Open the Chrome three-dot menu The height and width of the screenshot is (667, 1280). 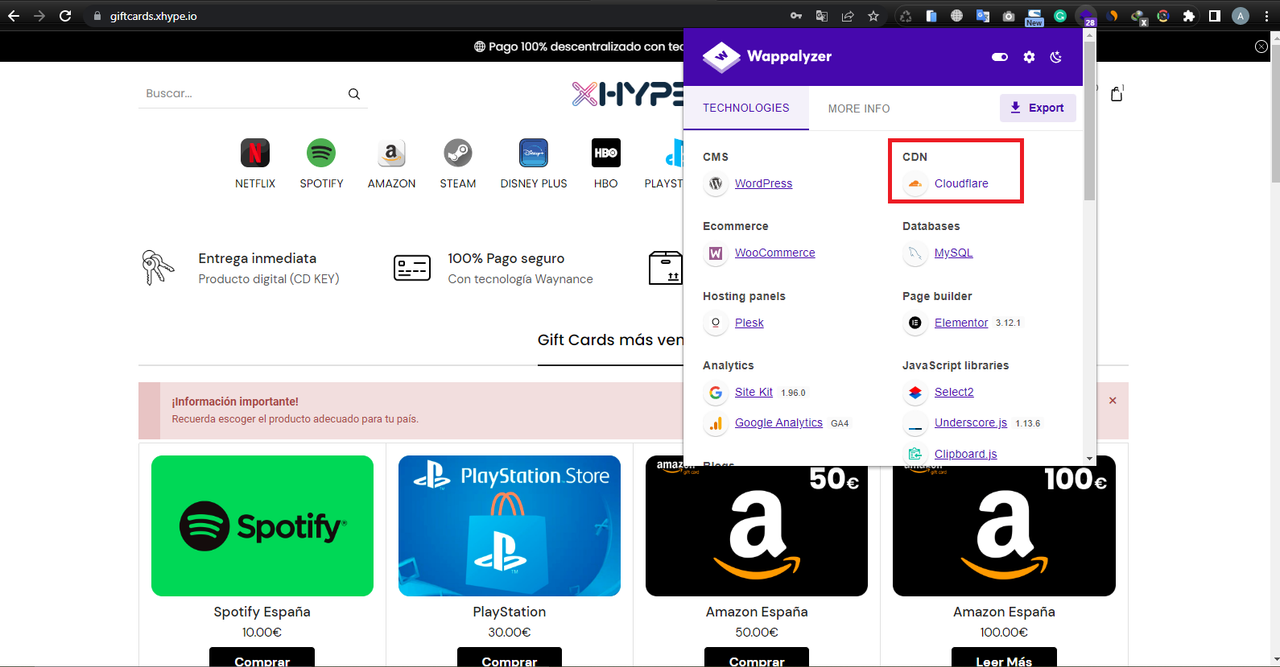[1266, 16]
